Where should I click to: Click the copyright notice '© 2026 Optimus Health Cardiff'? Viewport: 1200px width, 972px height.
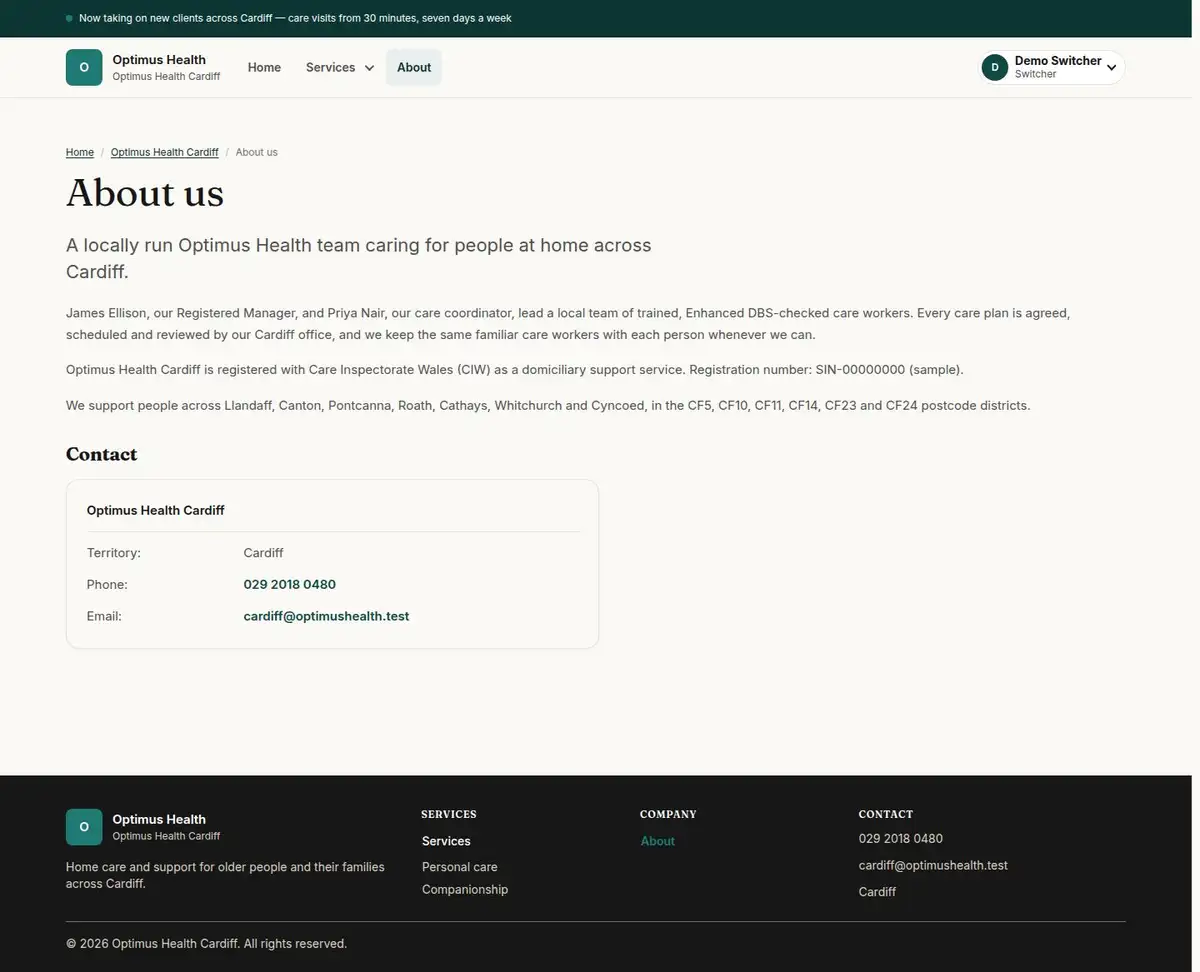206,943
